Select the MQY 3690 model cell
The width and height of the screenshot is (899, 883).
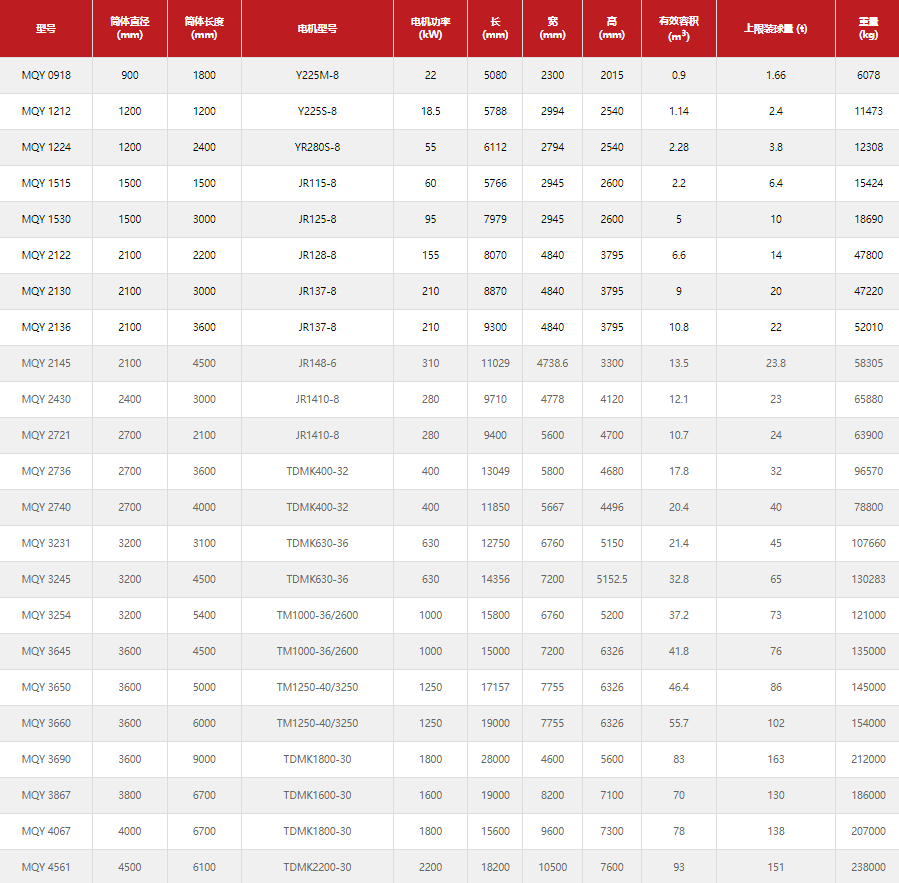click(46, 759)
